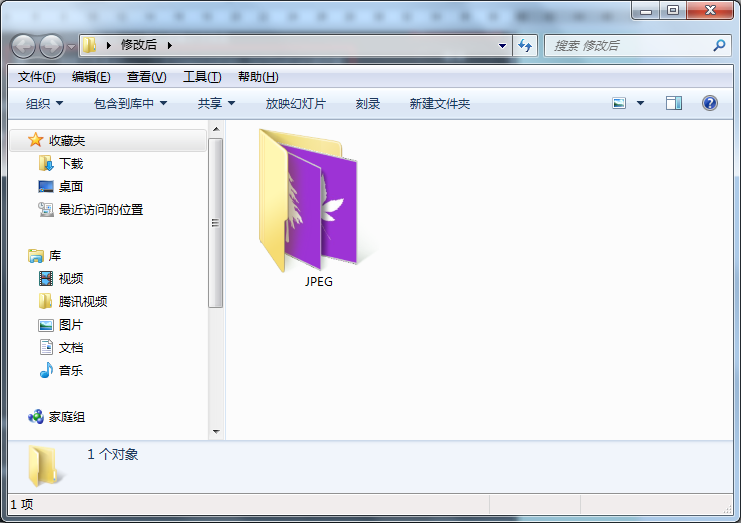Image resolution: width=741 pixels, height=523 pixels.
Task: Toggle the preview pane icon
Action: tap(674, 103)
